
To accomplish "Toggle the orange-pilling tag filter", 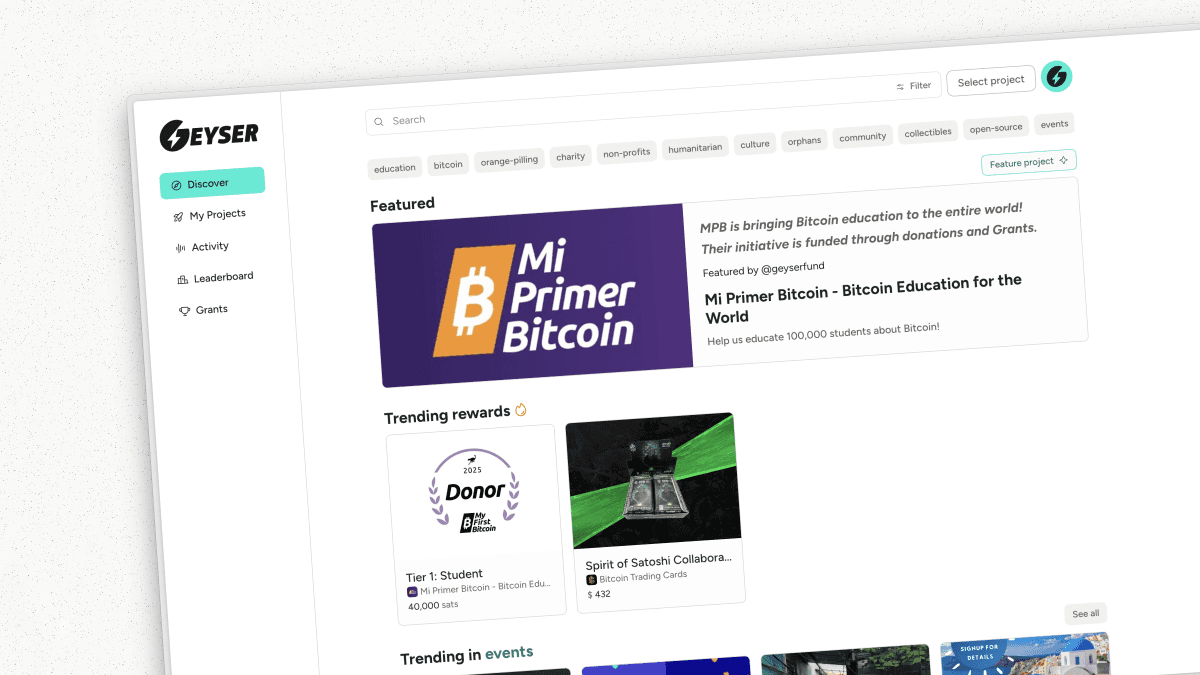I will click(x=509, y=160).
